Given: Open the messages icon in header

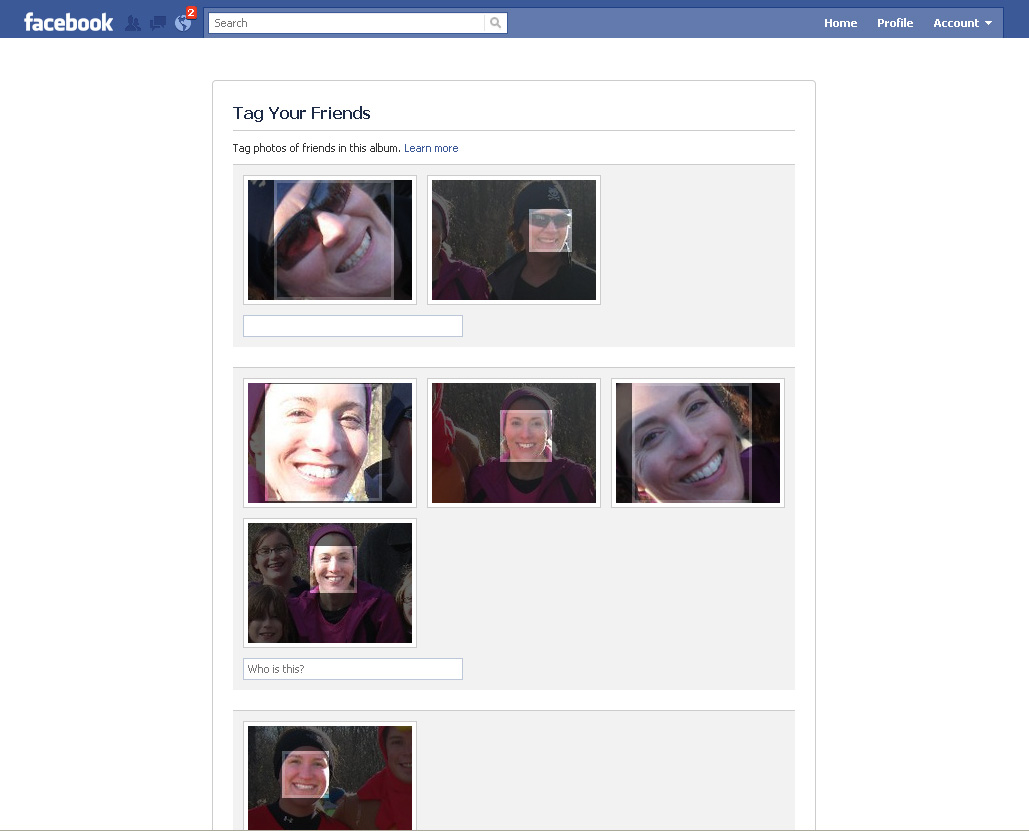Looking at the screenshot, I should coord(158,24).
